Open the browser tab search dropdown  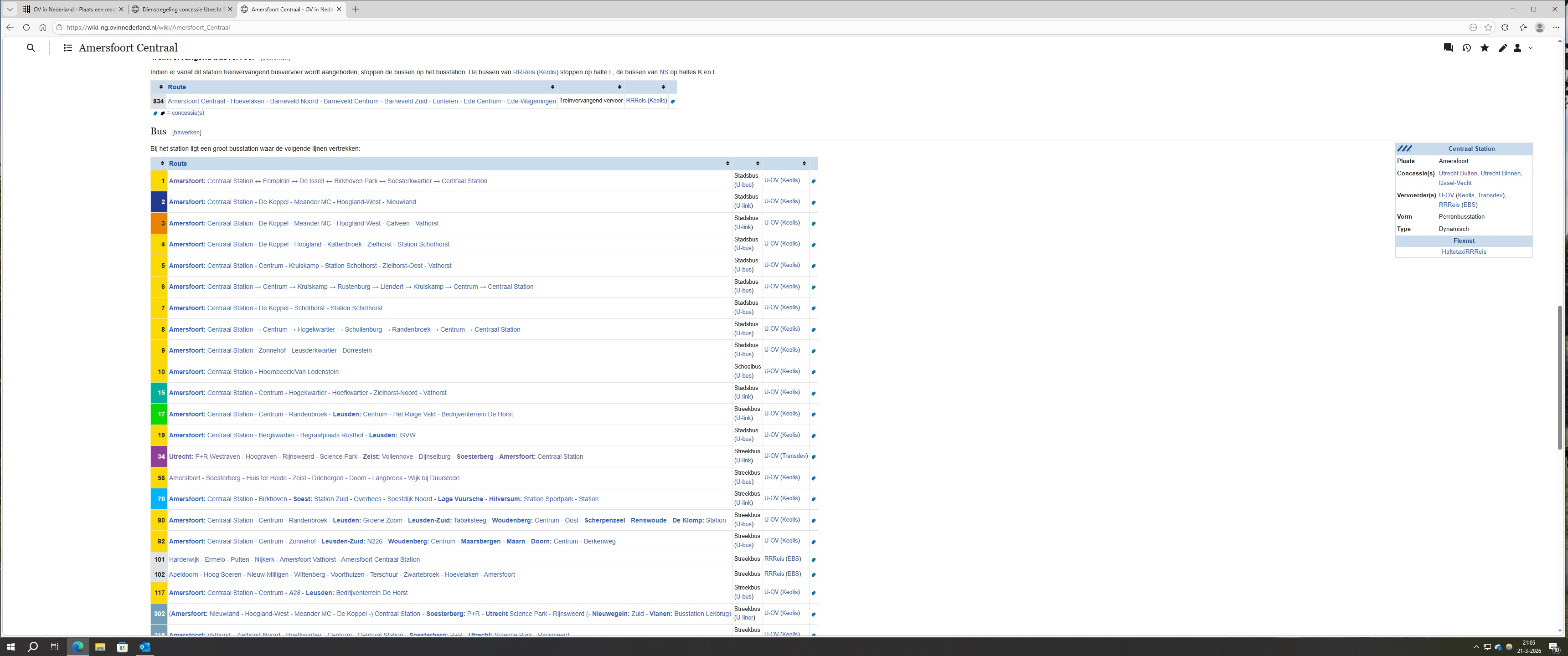click(x=10, y=9)
